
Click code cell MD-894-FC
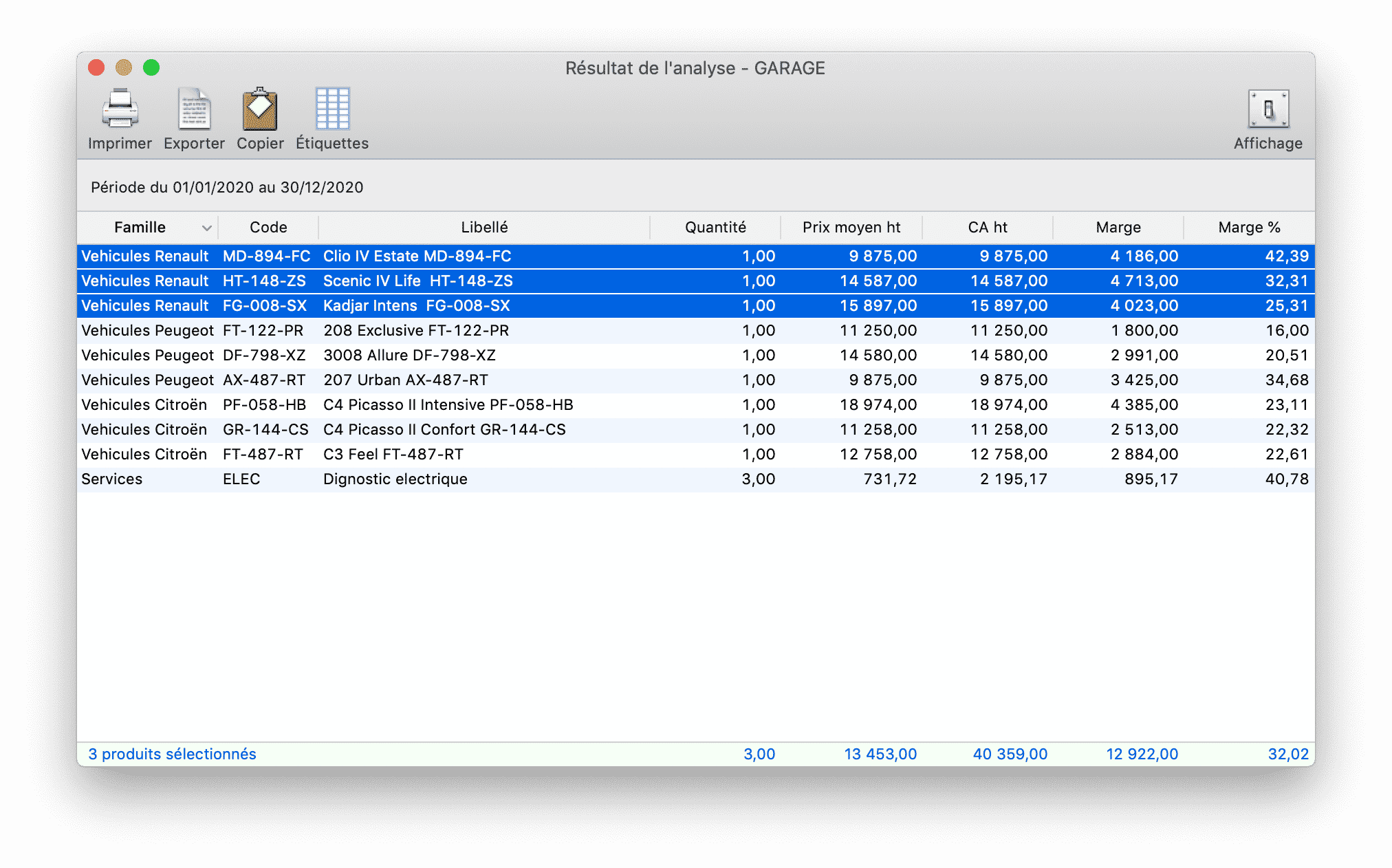point(267,256)
